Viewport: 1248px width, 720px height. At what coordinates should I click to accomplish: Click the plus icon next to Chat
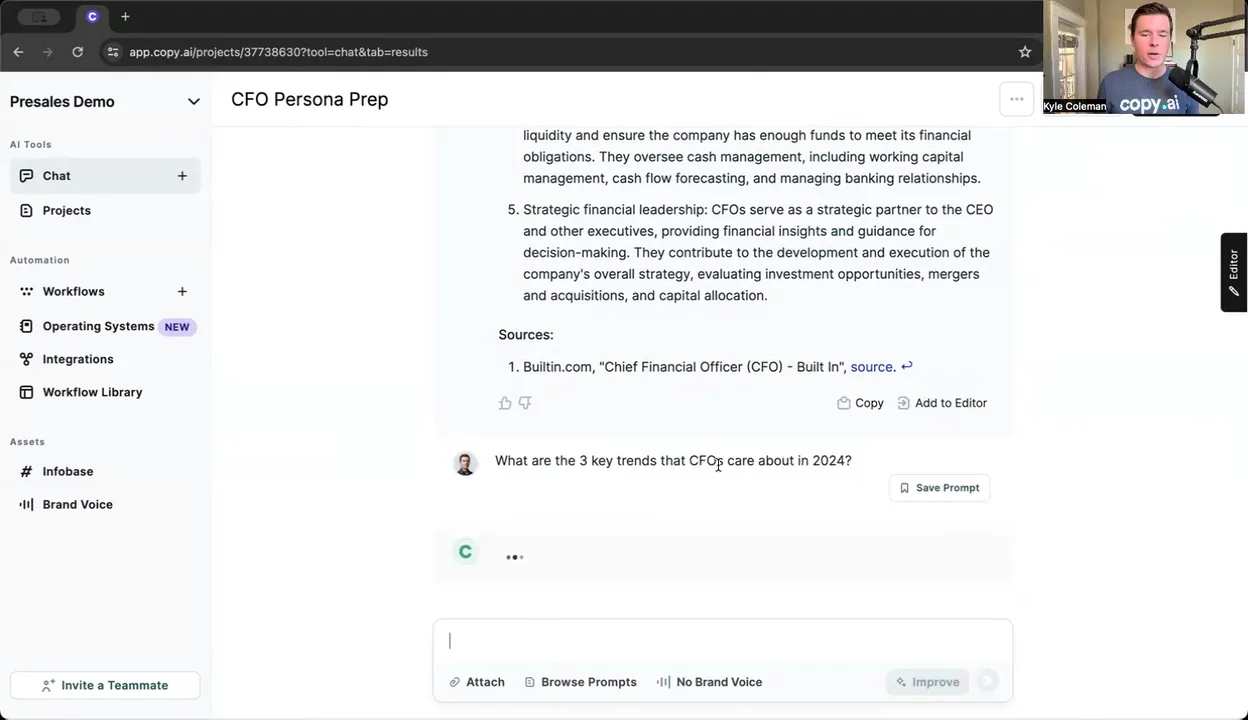(x=182, y=176)
